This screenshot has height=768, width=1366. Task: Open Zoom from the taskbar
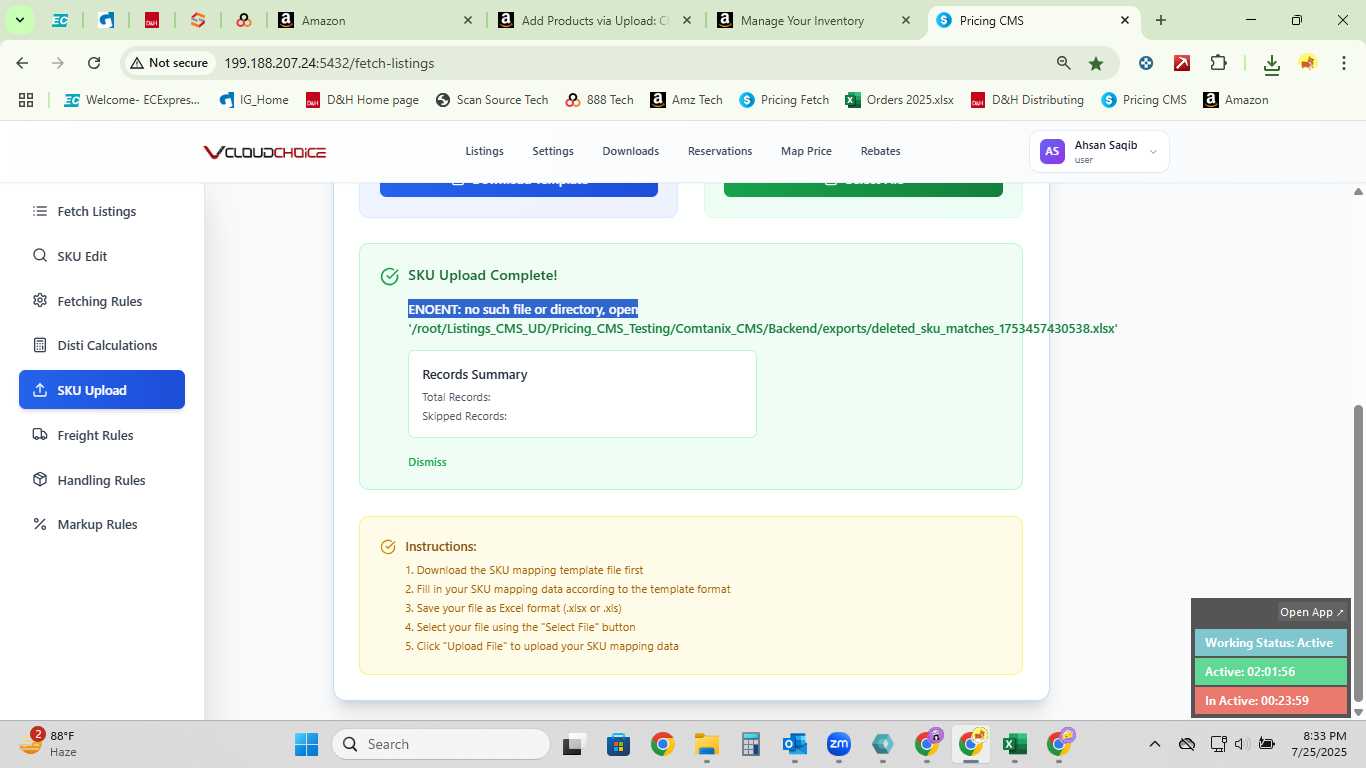(x=838, y=744)
